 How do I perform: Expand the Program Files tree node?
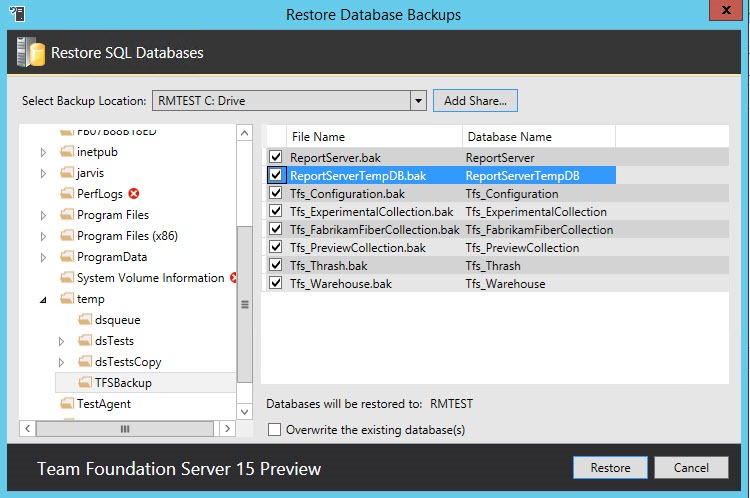pos(43,216)
